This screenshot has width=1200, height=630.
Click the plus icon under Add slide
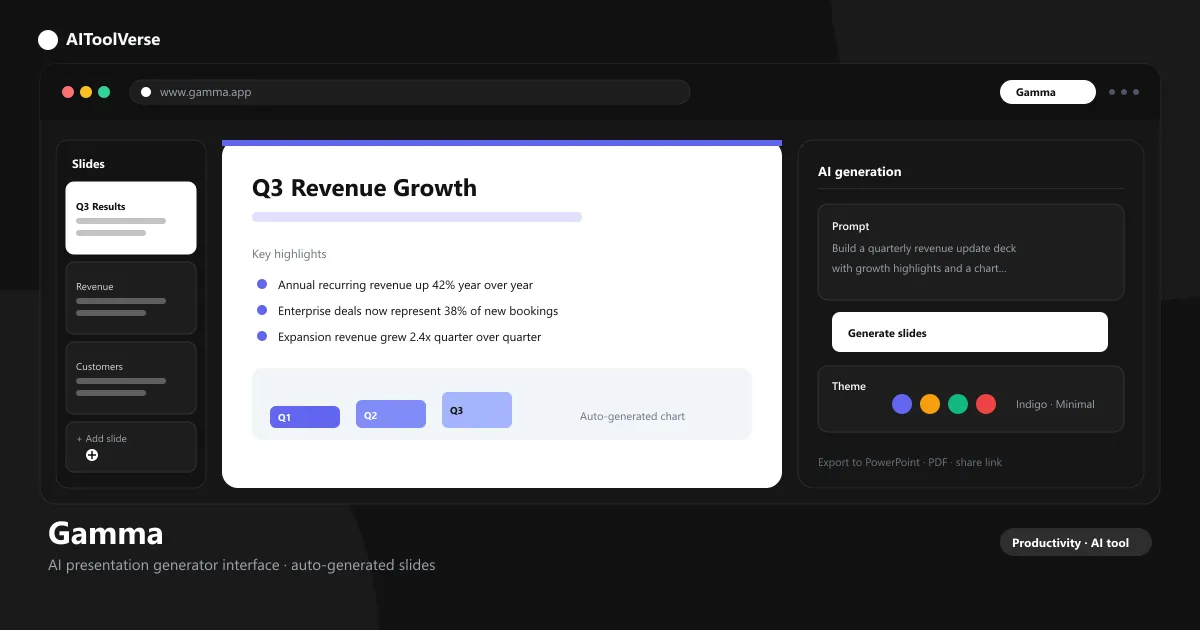point(92,455)
